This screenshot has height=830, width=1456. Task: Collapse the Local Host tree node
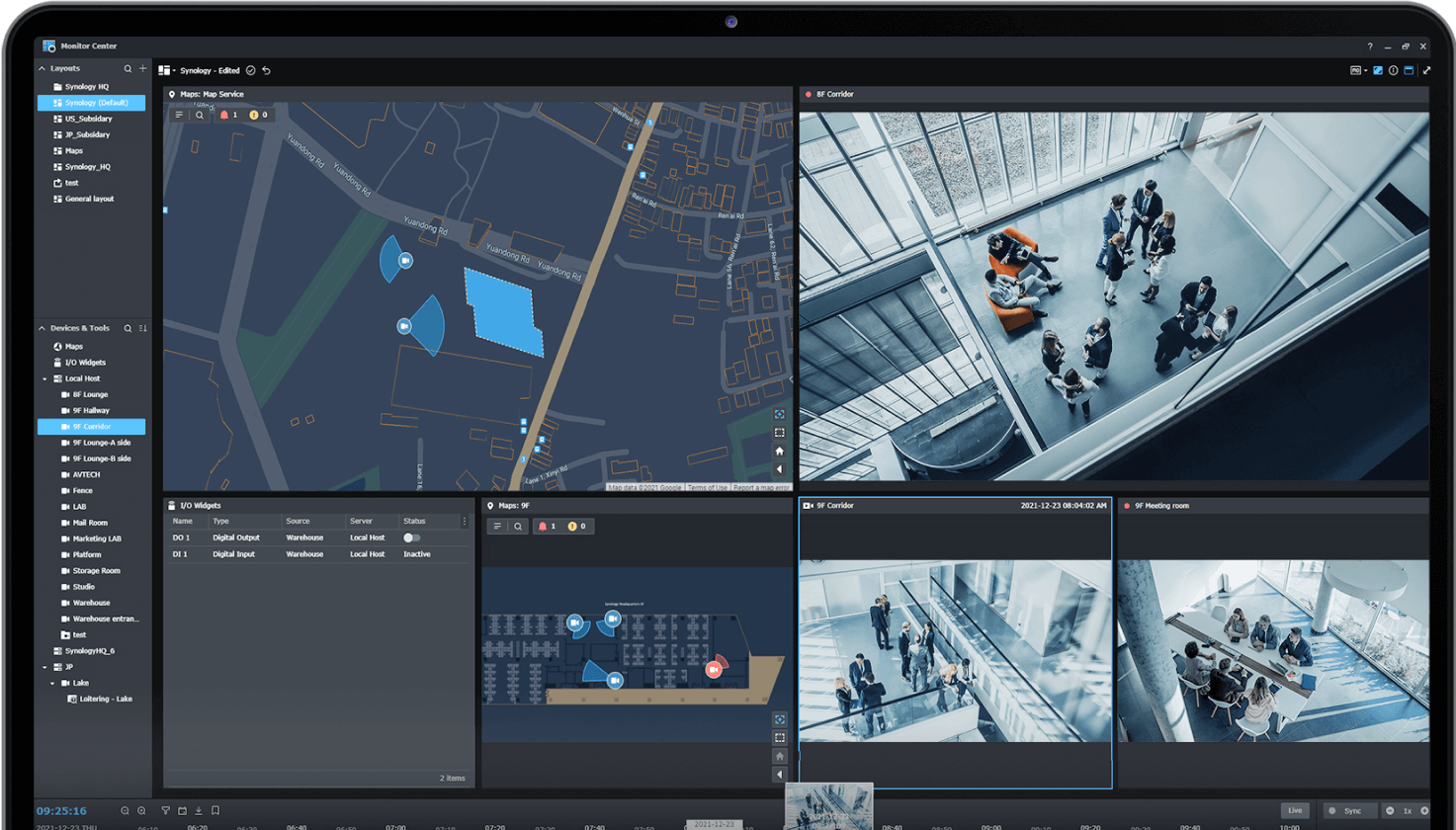pos(44,378)
